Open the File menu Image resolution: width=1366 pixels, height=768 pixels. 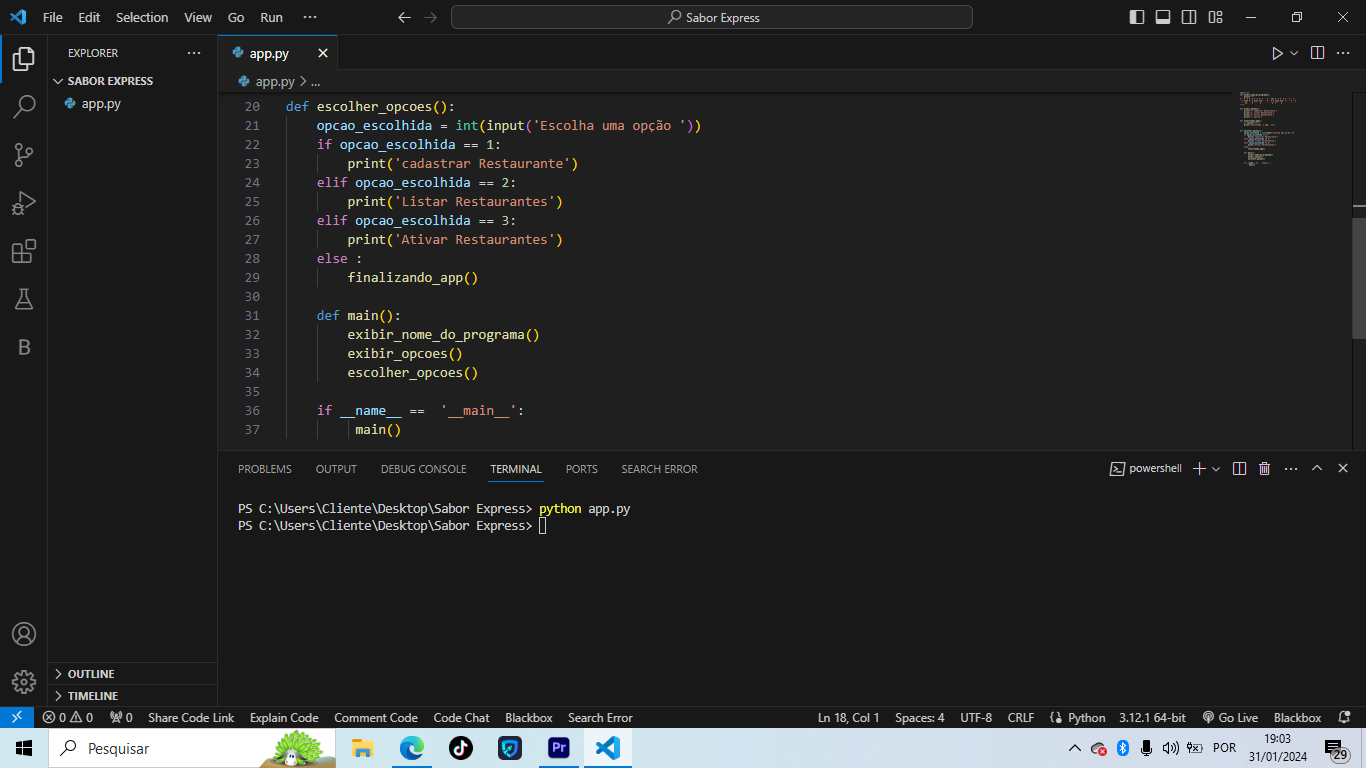pos(52,17)
